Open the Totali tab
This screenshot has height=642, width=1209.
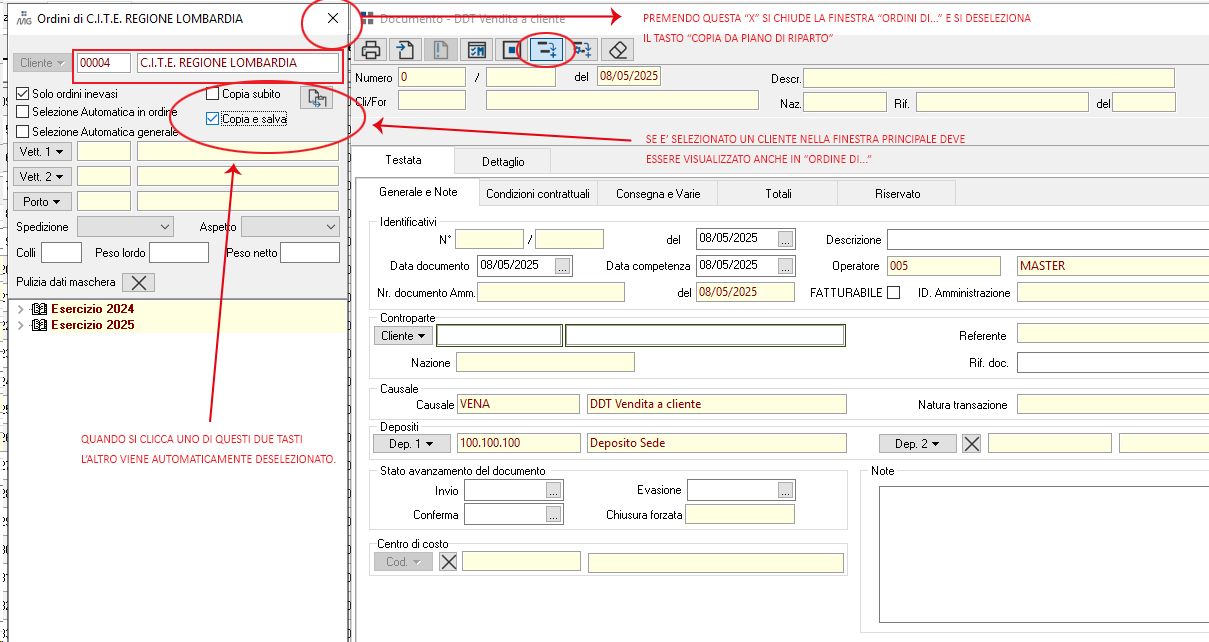pos(778,194)
